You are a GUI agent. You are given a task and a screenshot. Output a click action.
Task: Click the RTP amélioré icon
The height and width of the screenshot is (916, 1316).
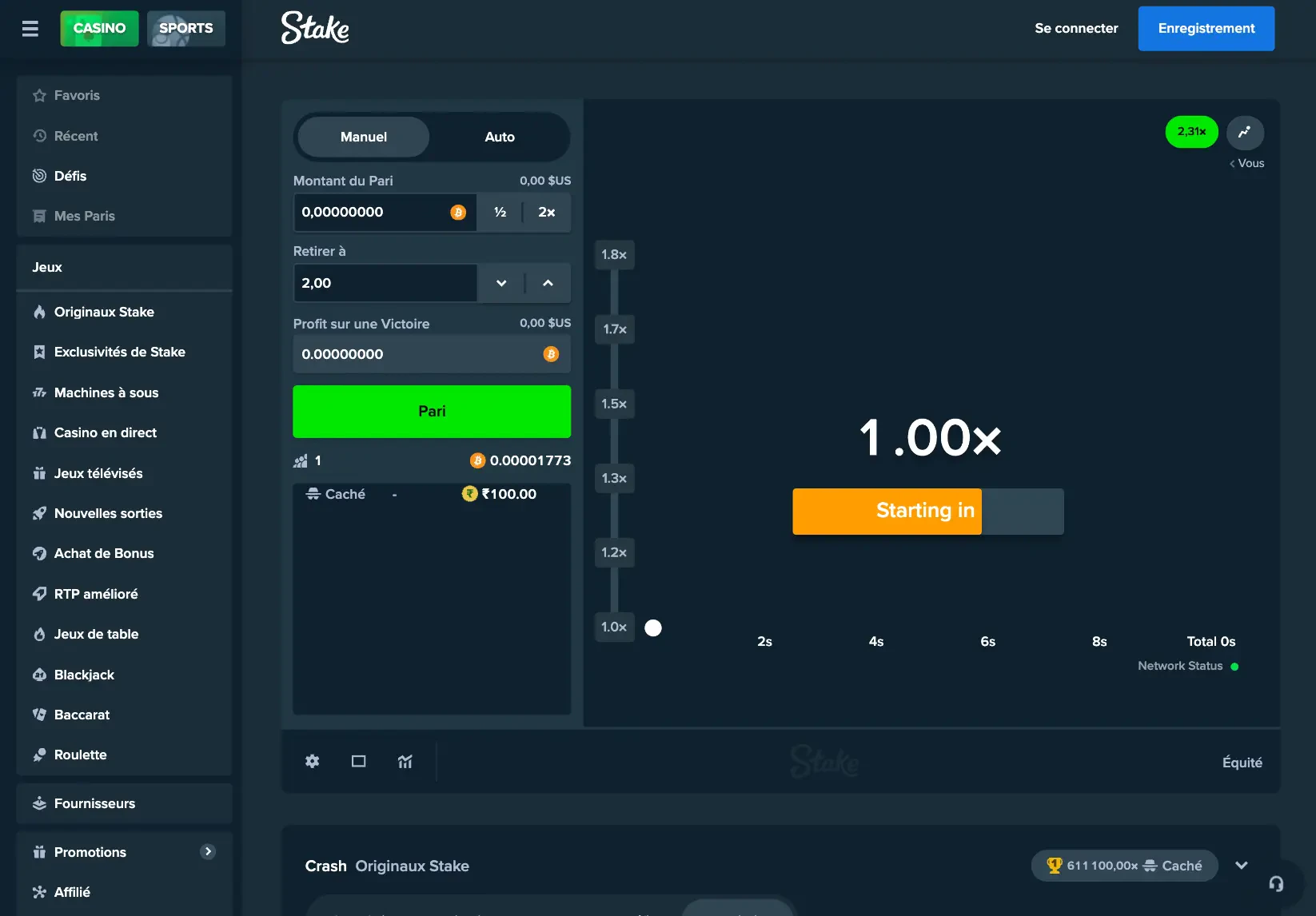39,594
